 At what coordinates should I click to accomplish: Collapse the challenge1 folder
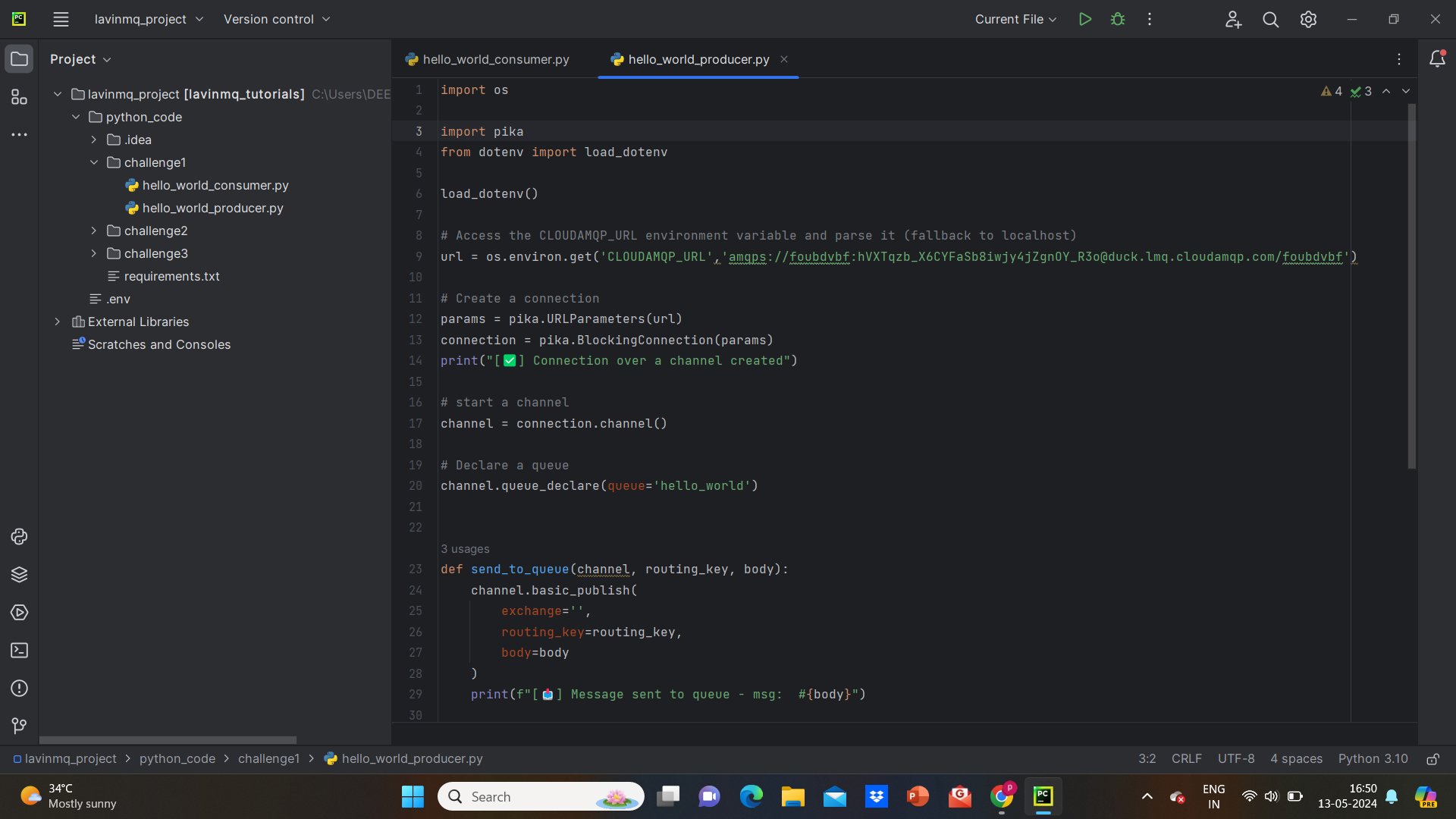click(x=94, y=162)
